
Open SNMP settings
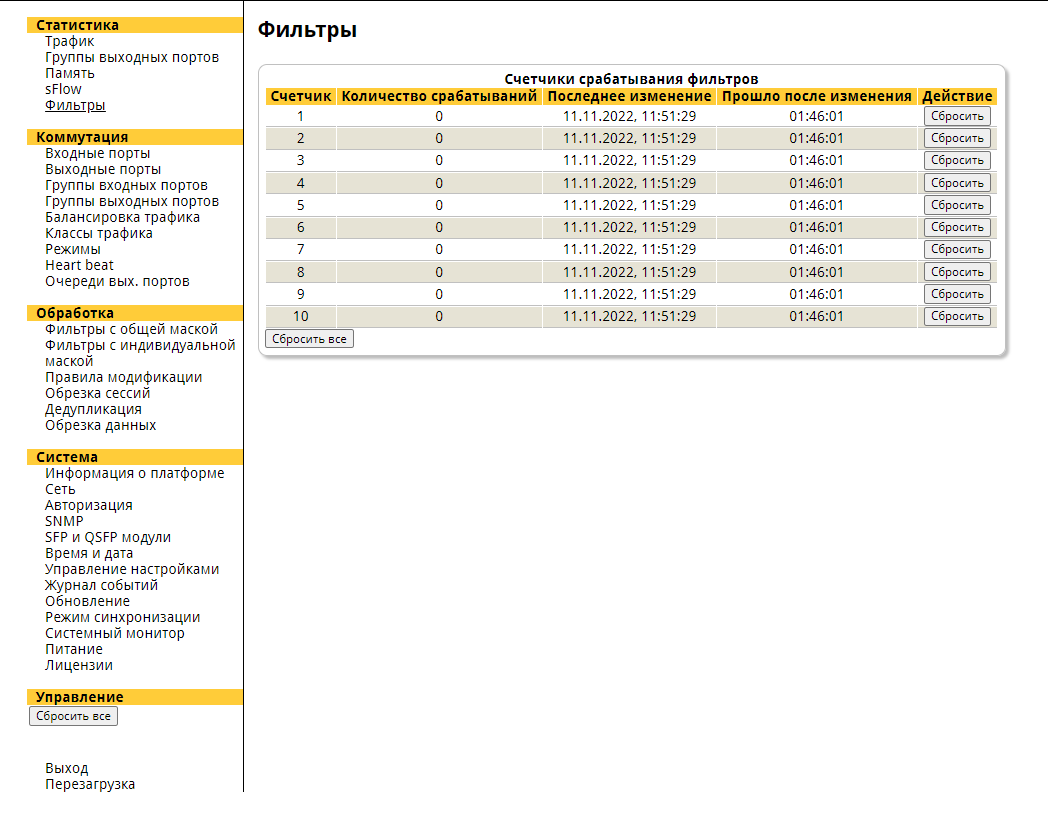tap(64, 521)
